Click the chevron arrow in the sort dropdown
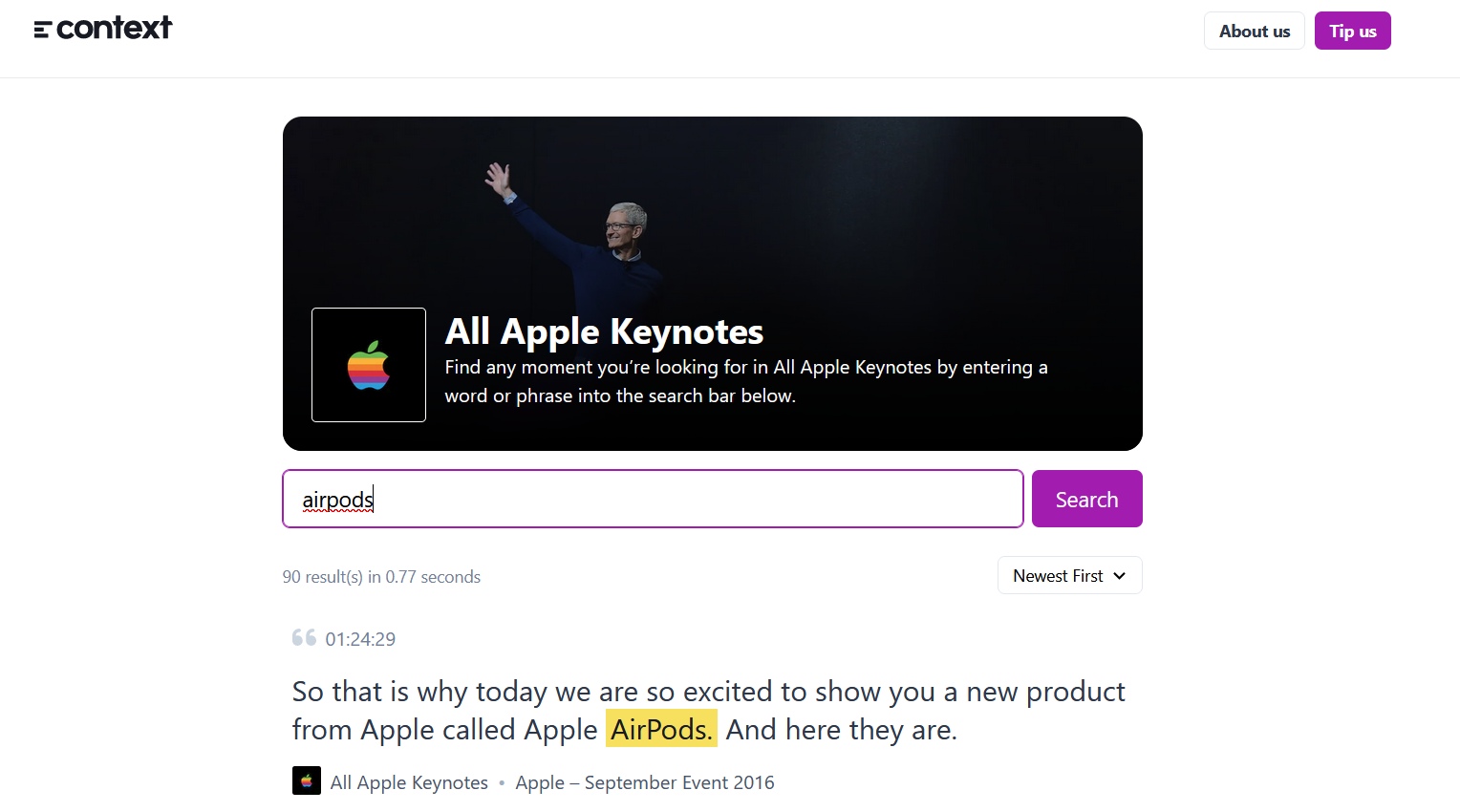Viewport: 1460px width, 812px height. click(x=1120, y=576)
